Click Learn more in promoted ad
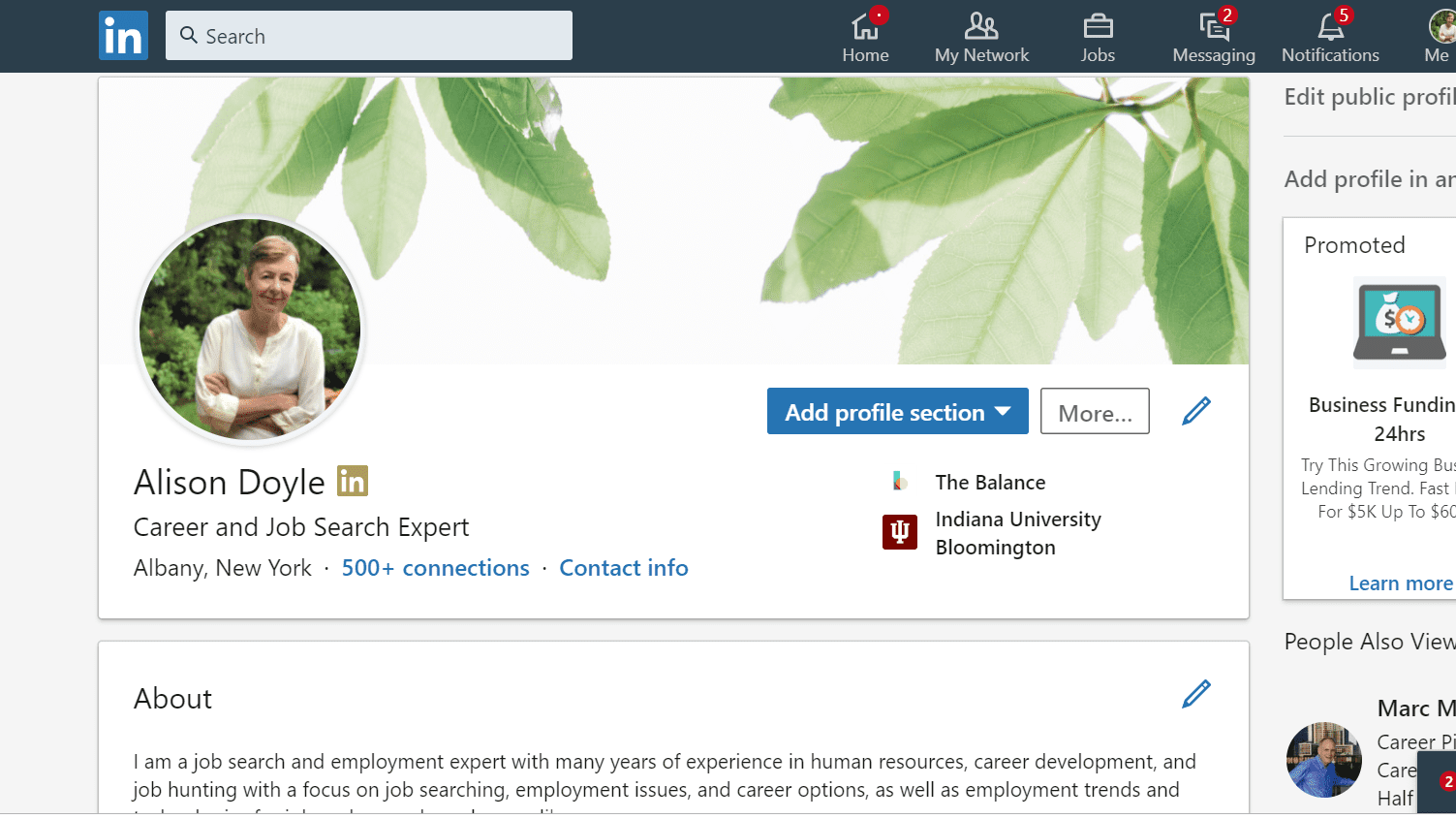Viewport: 1456px width, 819px height. tap(1401, 583)
